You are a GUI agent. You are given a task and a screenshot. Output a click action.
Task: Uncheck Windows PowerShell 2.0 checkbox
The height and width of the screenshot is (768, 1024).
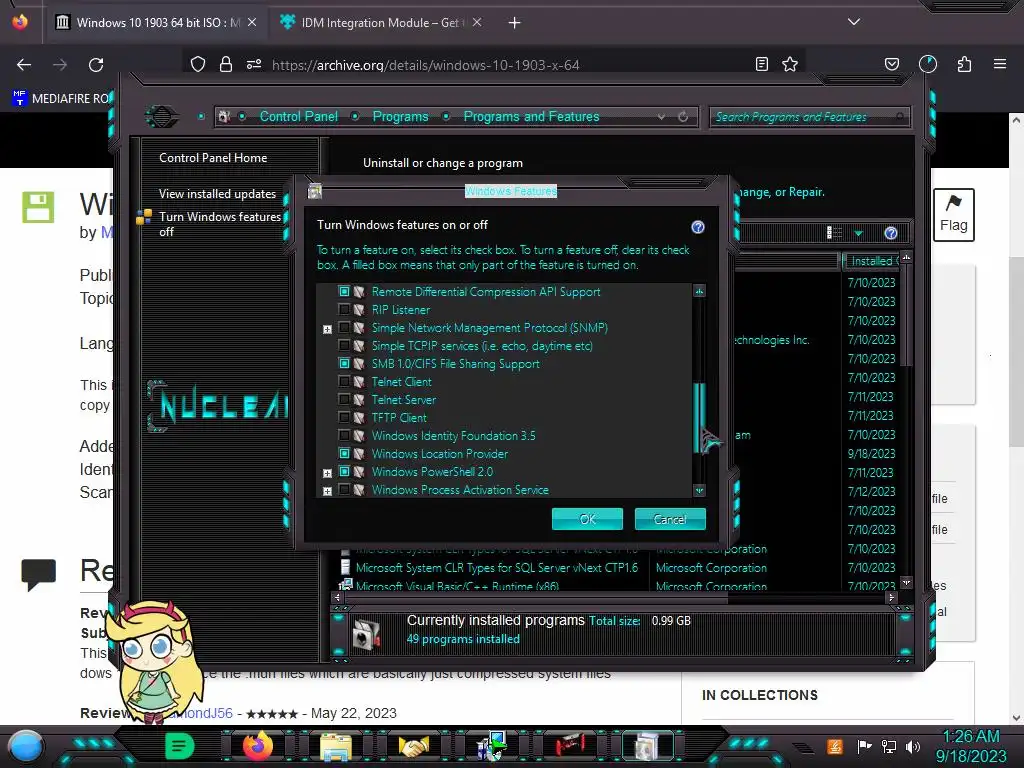click(344, 471)
